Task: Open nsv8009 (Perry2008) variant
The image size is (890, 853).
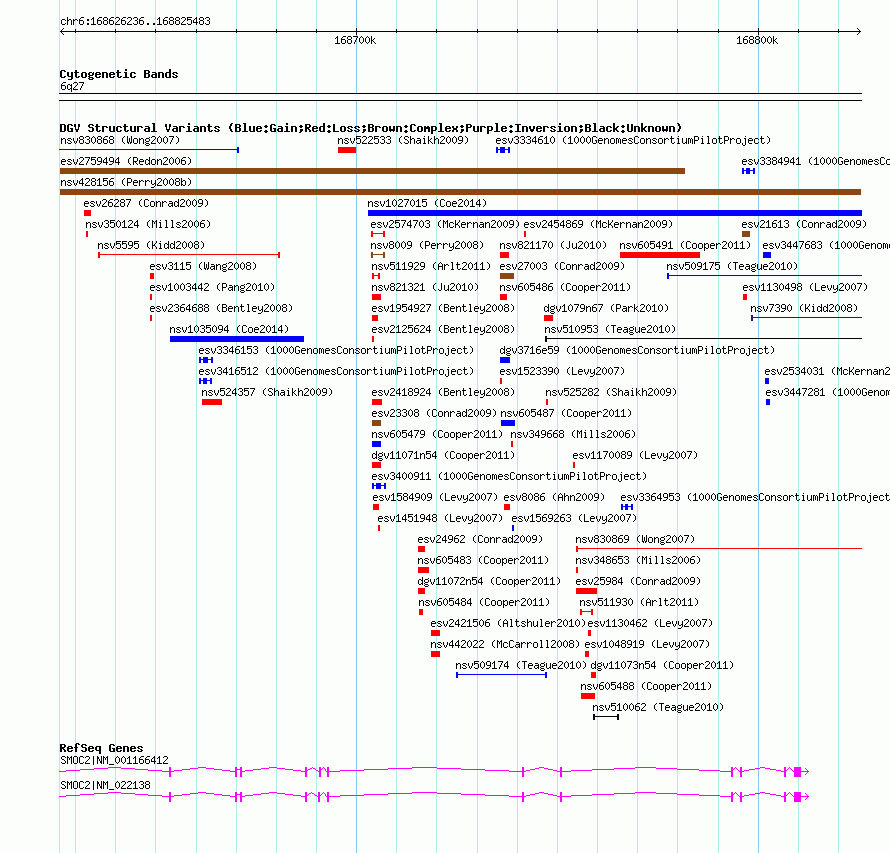Action: coord(427,245)
